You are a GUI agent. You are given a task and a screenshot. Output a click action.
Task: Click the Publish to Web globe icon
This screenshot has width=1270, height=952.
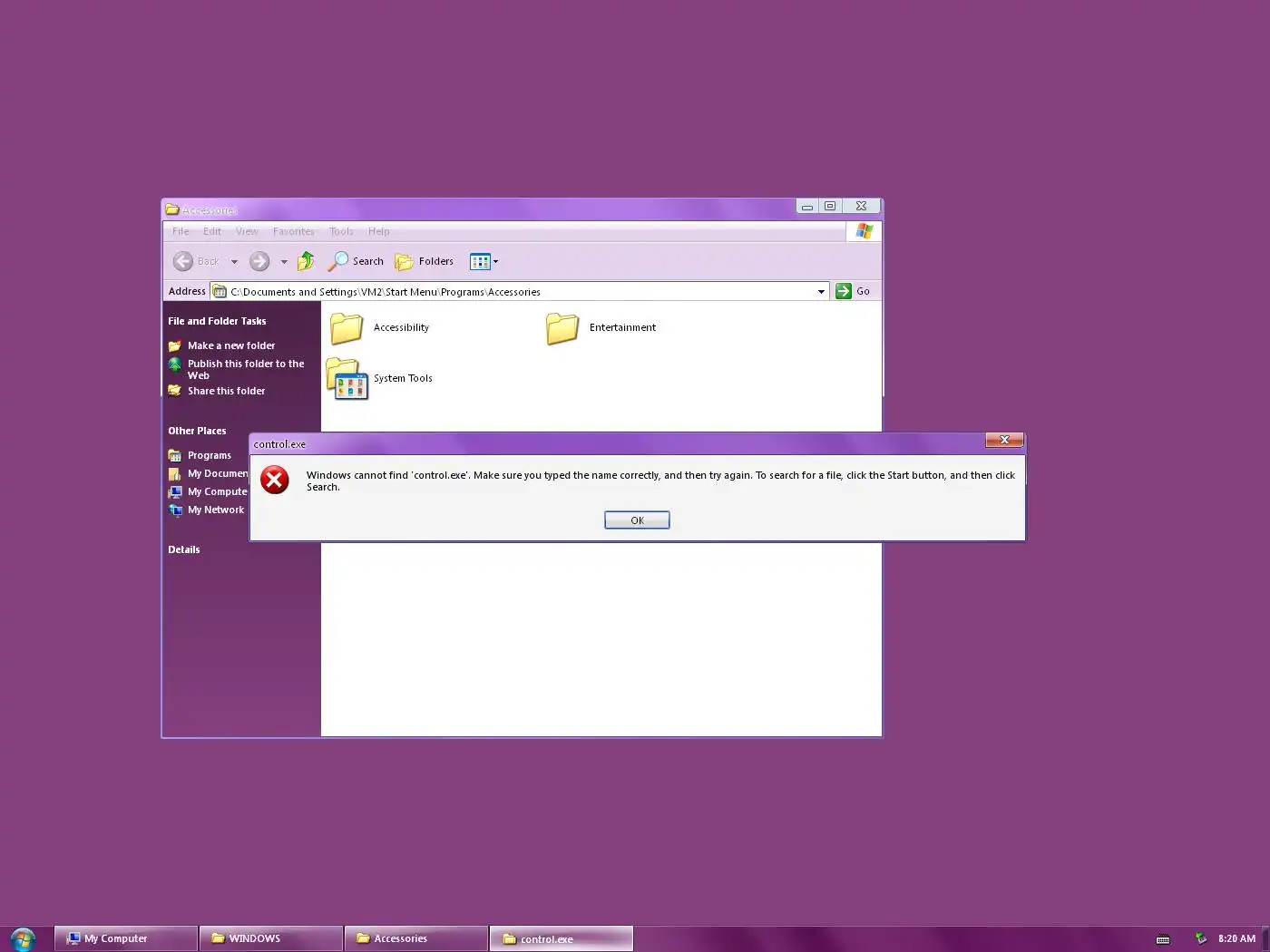(x=175, y=364)
